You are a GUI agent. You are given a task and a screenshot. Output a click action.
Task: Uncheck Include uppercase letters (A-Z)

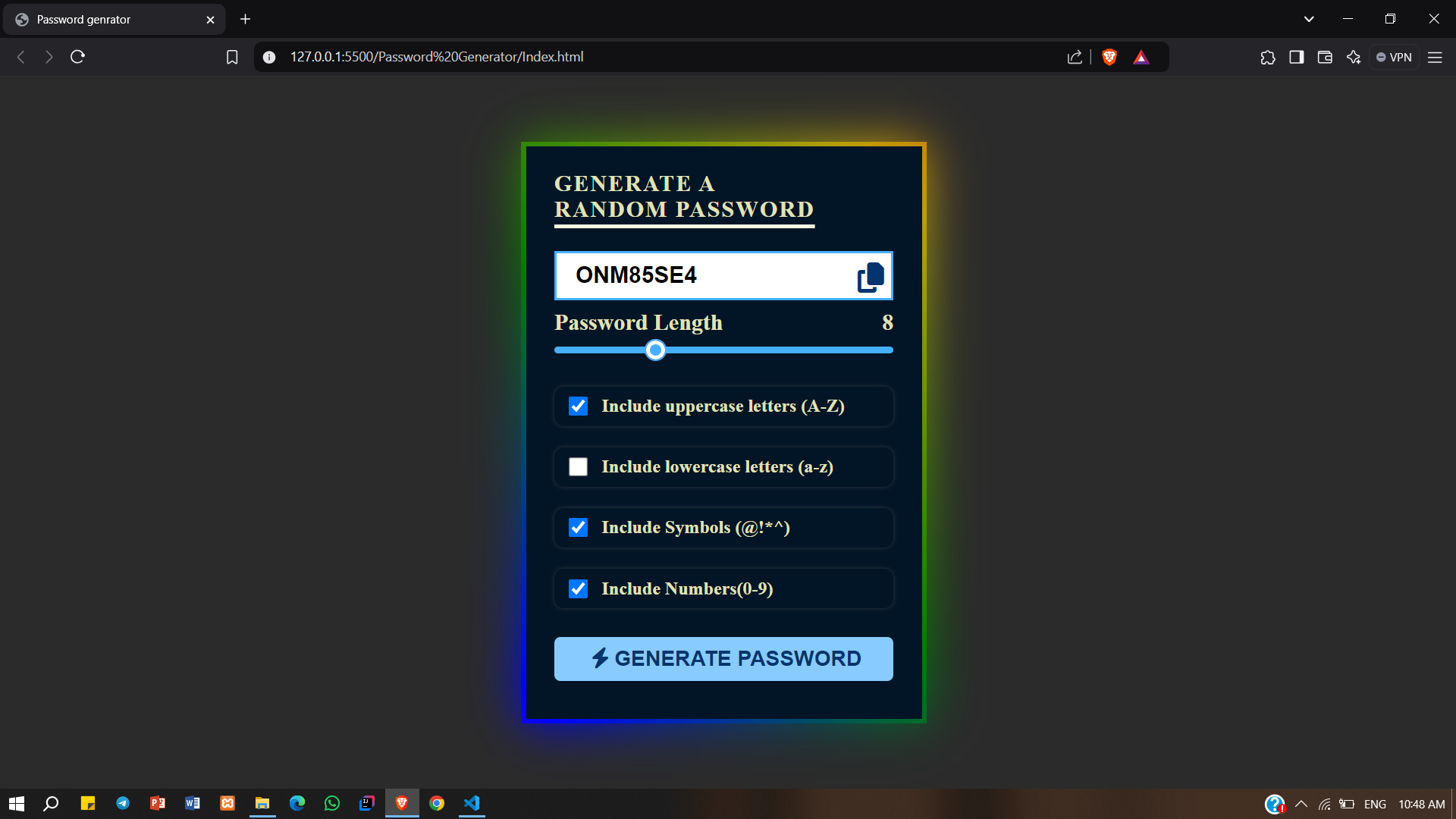[578, 406]
